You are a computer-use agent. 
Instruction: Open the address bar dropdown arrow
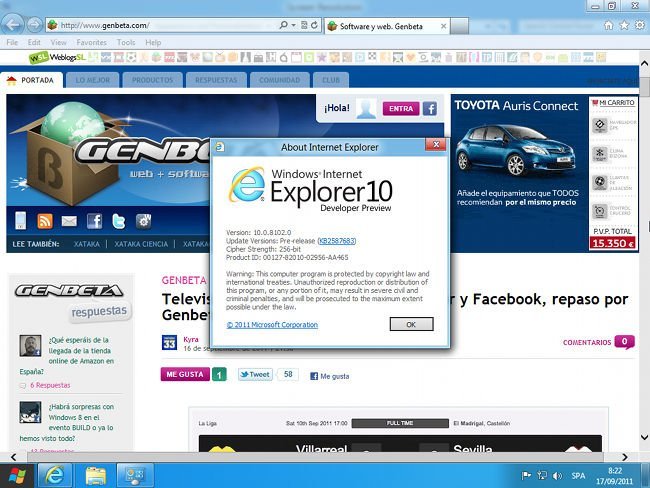tap(293, 25)
